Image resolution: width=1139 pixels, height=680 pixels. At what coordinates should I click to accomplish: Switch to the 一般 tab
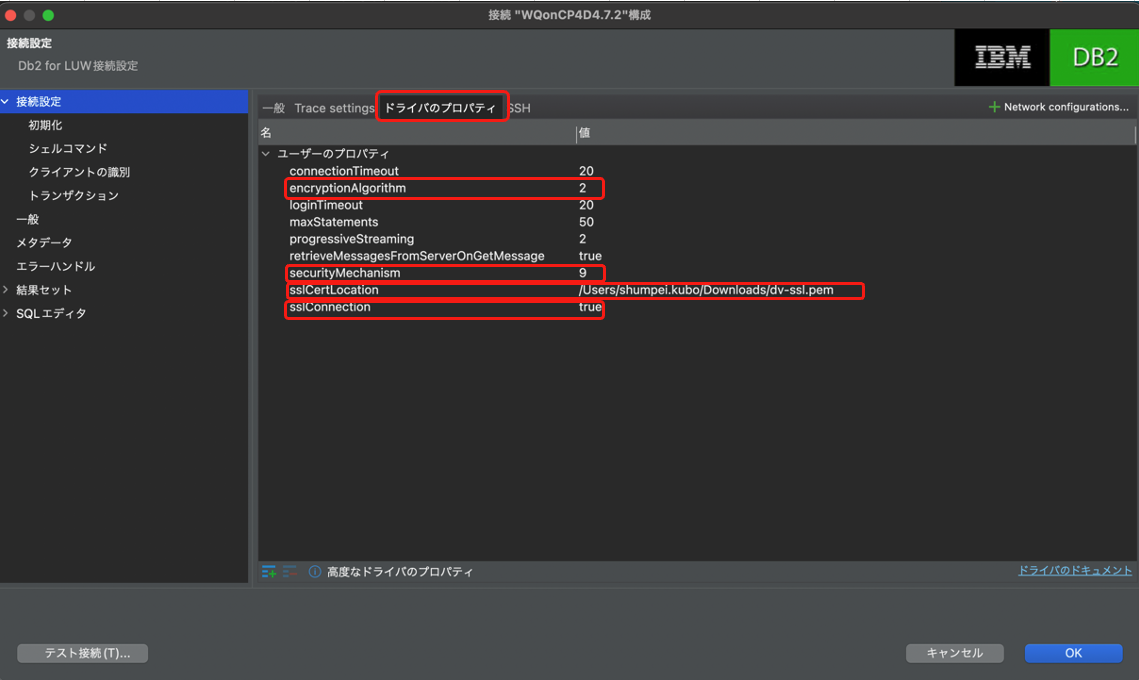[274, 108]
